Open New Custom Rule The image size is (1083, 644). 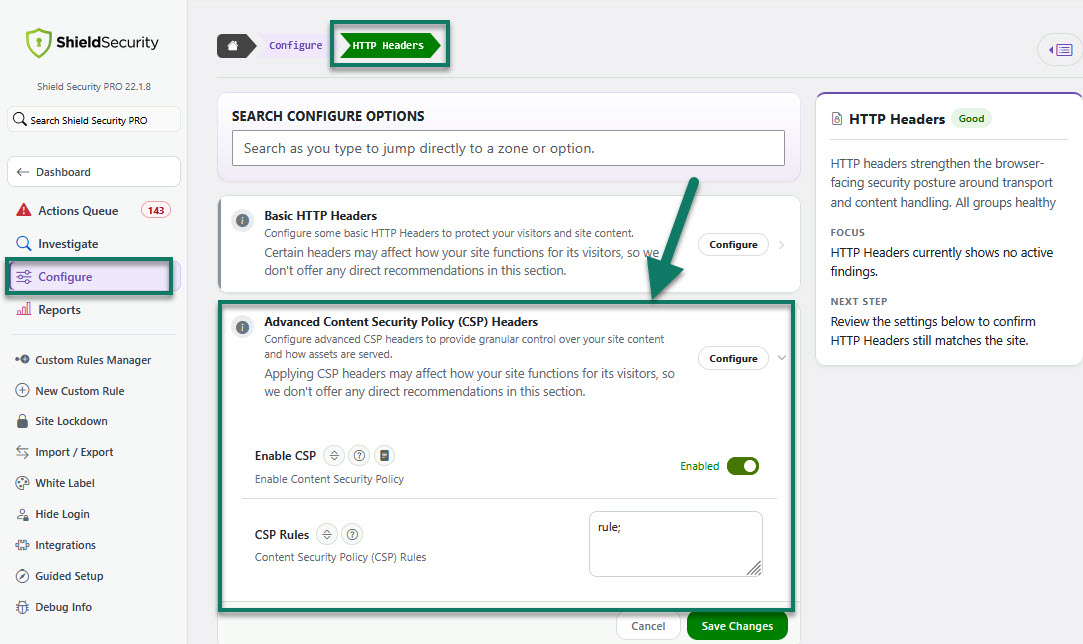point(79,391)
